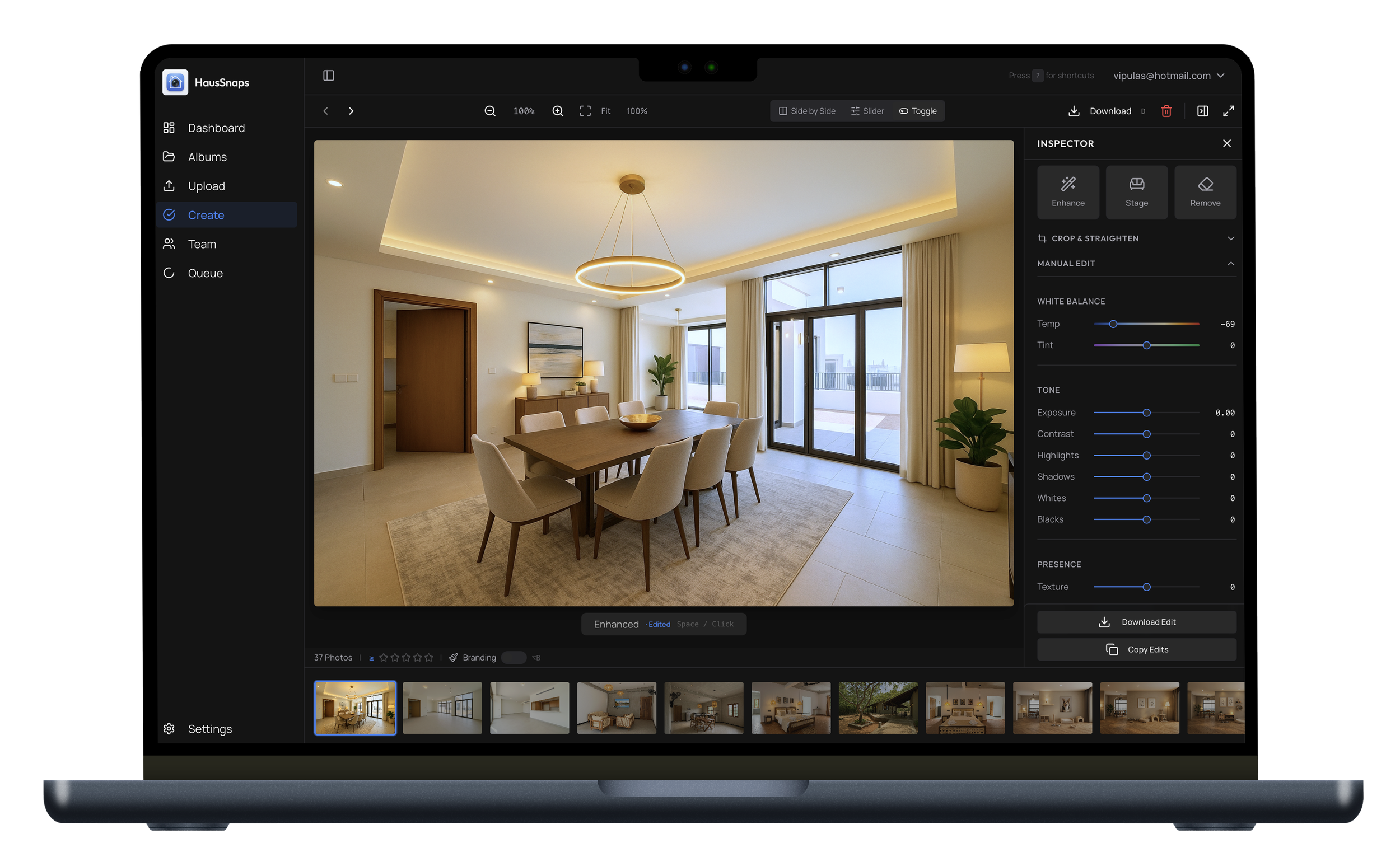The height and width of the screenshot is (857, 1400).
Task: Collapse the left sidebar with the panel icon
Action: pyautogui.click(x=328, y=75)
